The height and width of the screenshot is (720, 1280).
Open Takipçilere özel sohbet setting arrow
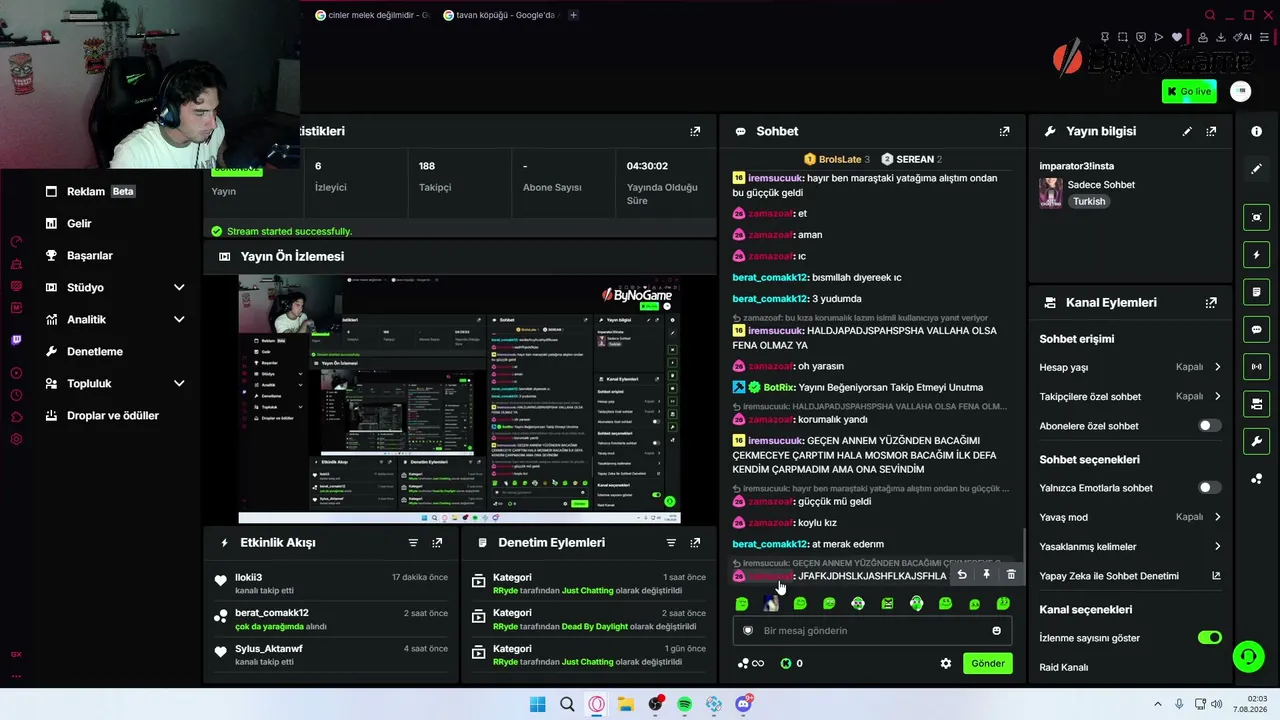coord(1217,396)
